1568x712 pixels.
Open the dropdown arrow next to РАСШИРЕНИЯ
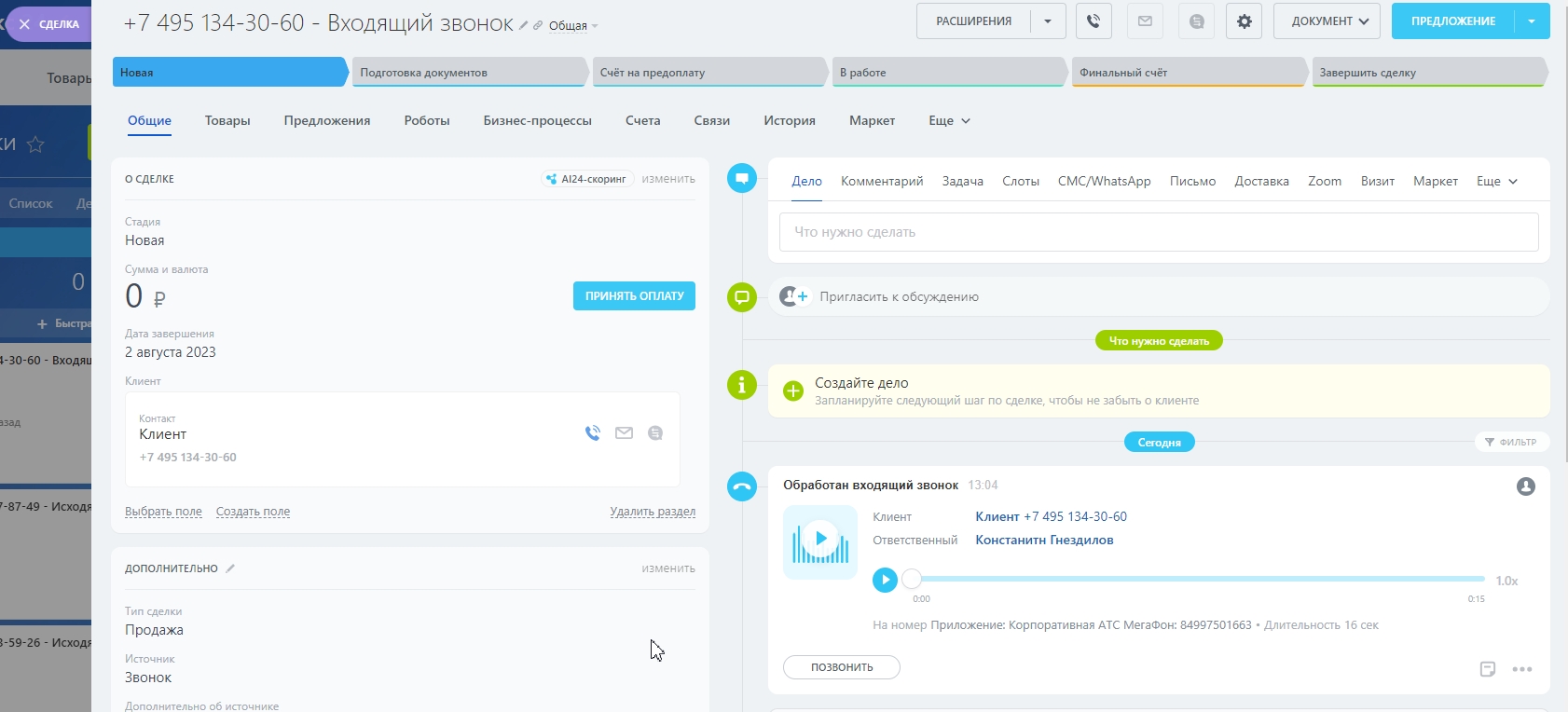tap(1048, 21)
